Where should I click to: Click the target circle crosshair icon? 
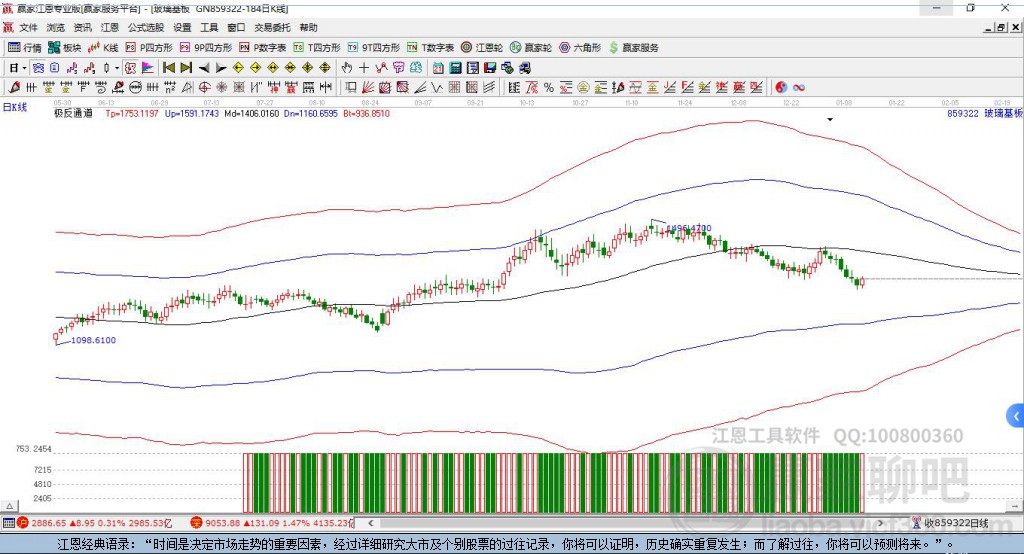(204, 87)
